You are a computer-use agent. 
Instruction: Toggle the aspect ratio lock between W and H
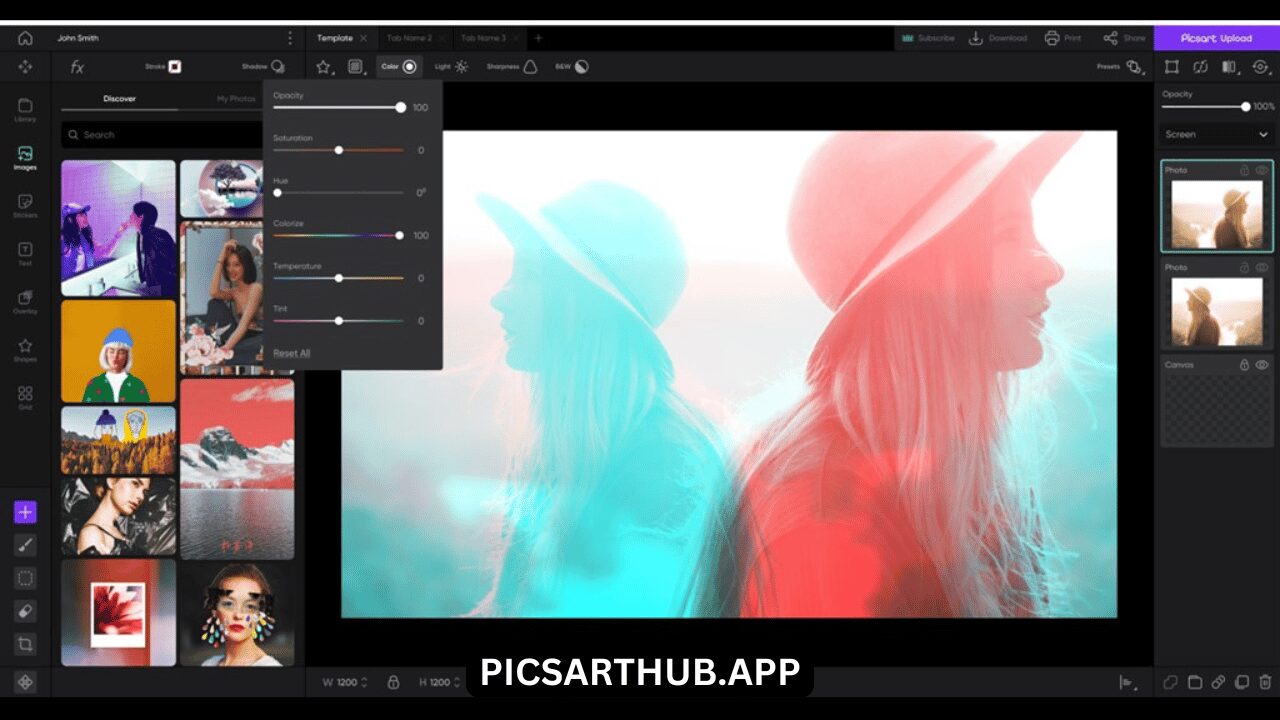coord(393,682)
